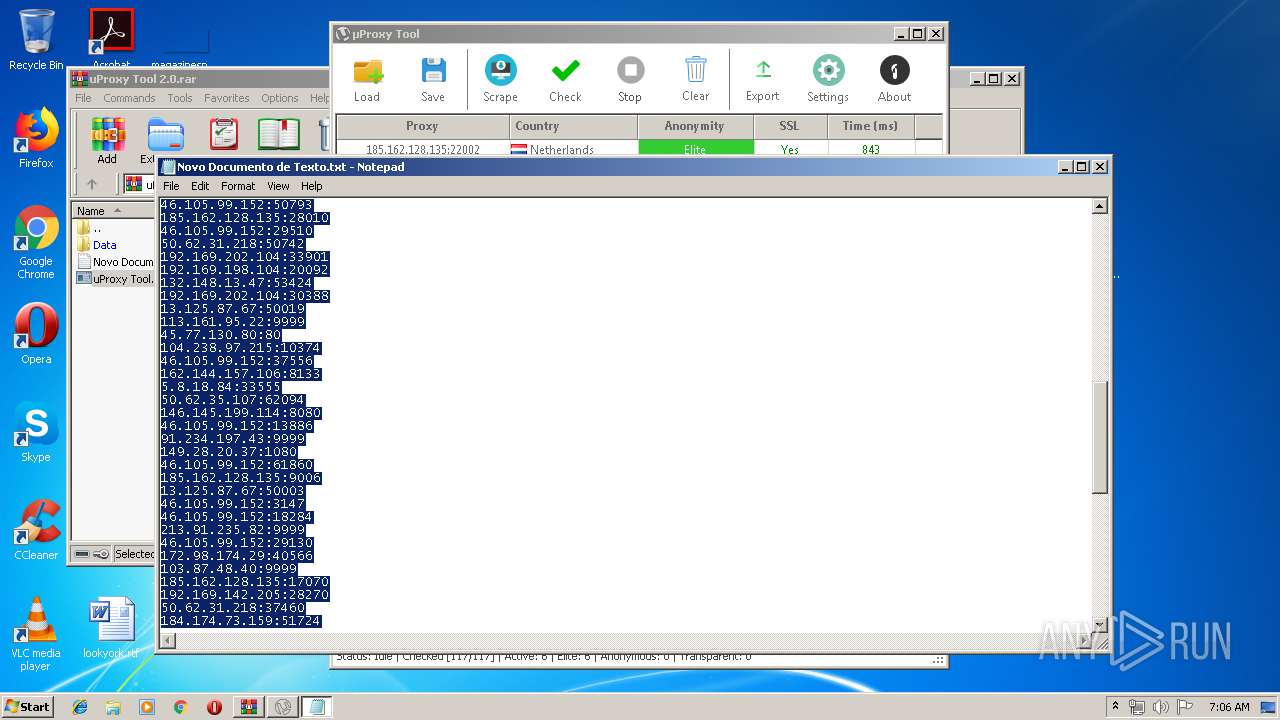Open VLC media player shortcut
The image size is (1280, 720).
(x=36, y=634)
